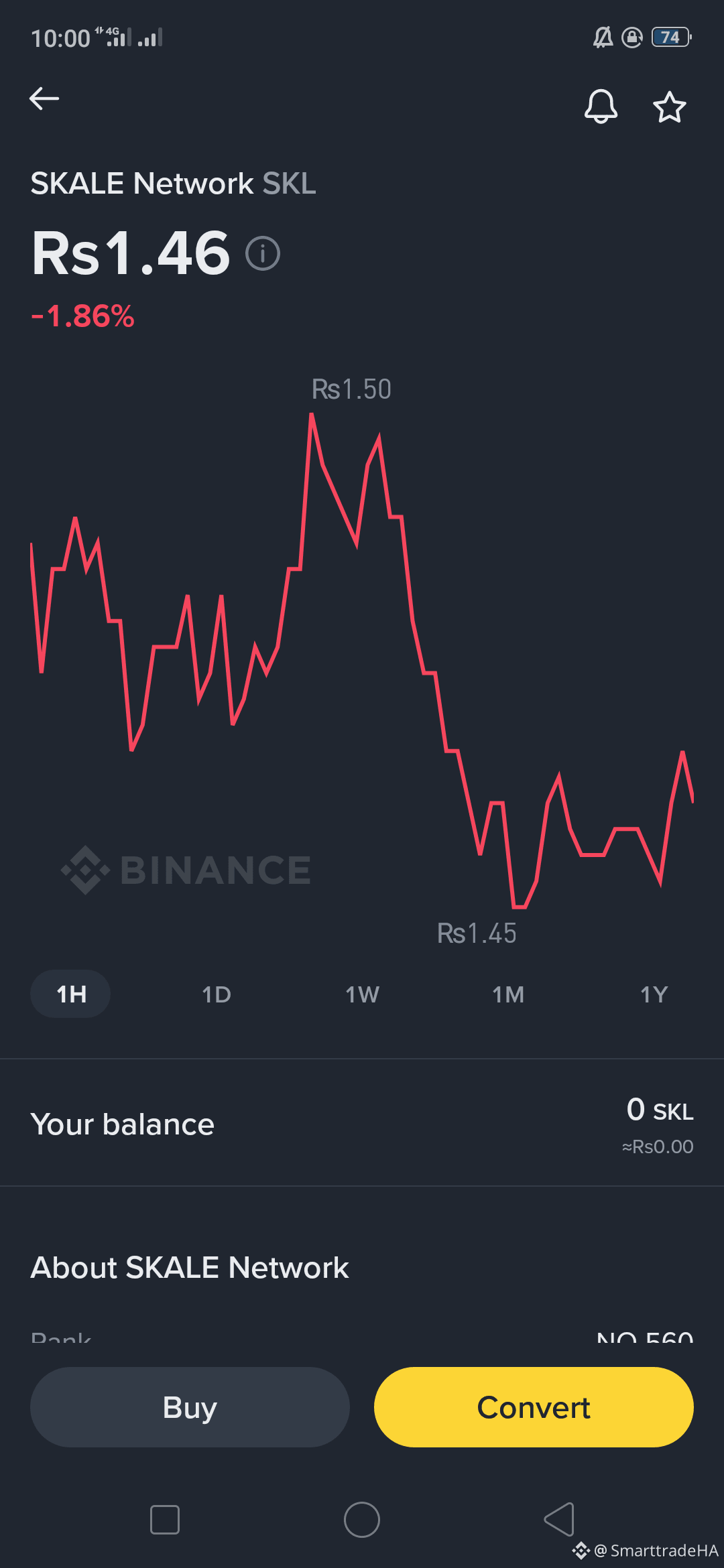Tap the Rs1.50 high point on chart
Screen dimensions: 724x1568
[x=351, y=389]
